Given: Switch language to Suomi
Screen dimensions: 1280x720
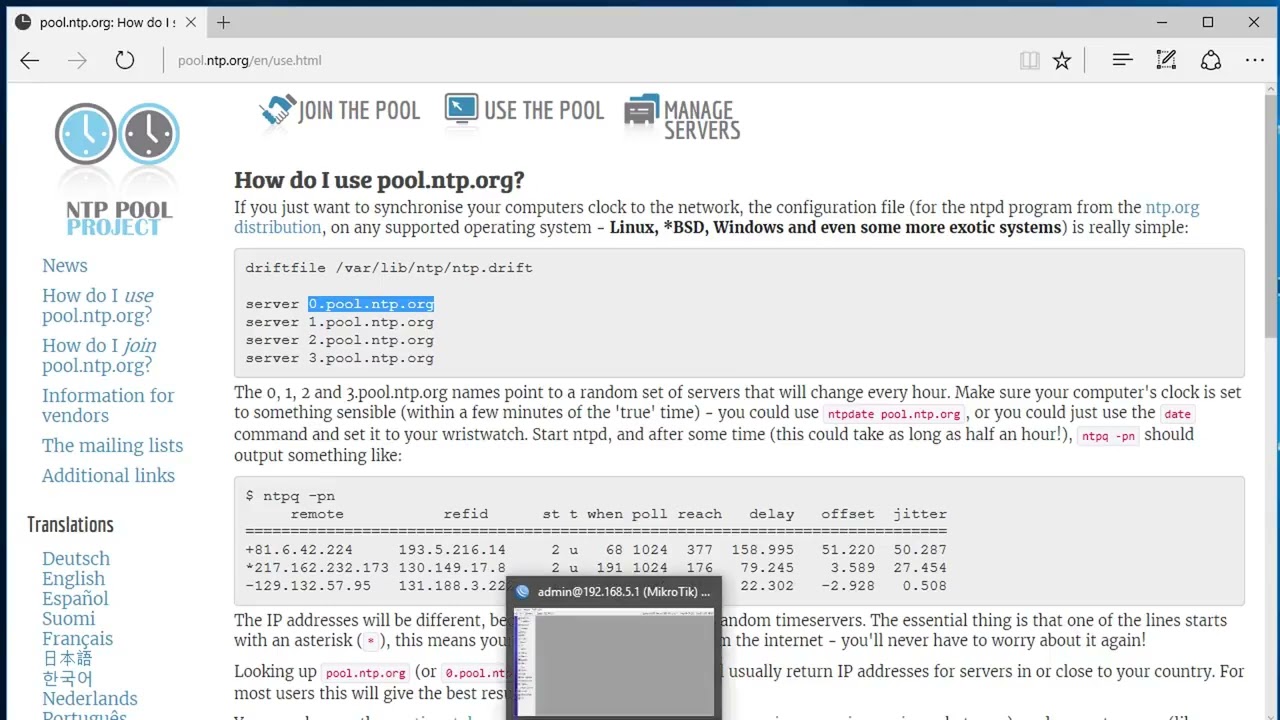Looking at the screenshot, I should click(x=69, y=619).
